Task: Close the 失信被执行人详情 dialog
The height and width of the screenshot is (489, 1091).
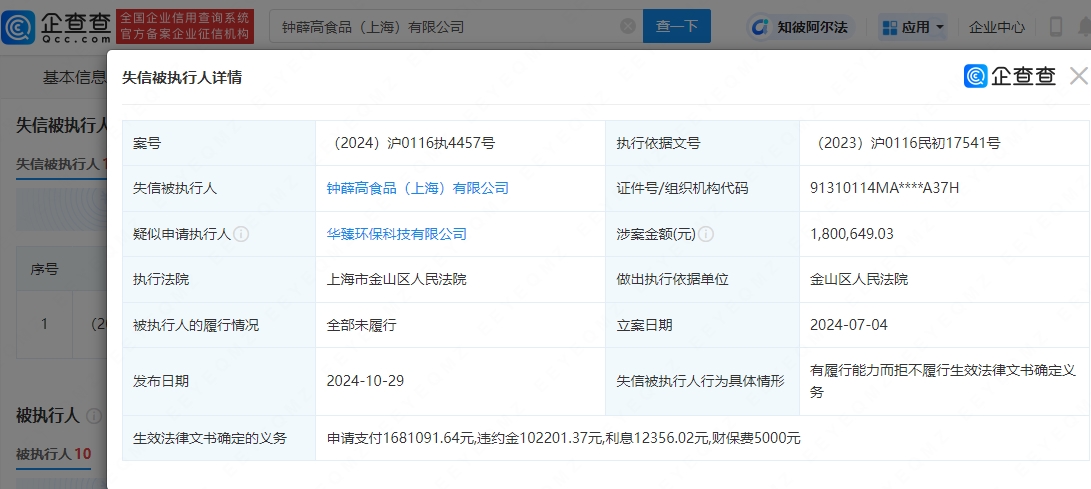Action: pyautogui.click(x=1078, y=76)
